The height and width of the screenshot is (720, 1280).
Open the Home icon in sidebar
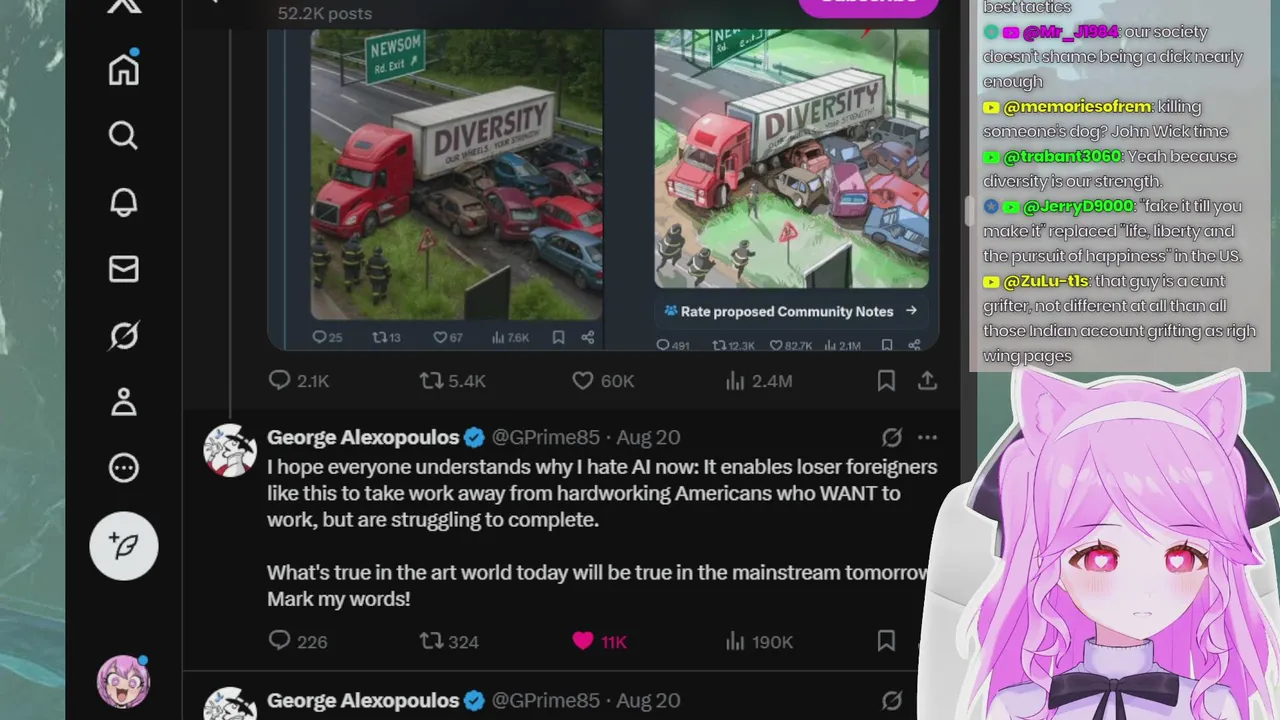coord(124,68)
